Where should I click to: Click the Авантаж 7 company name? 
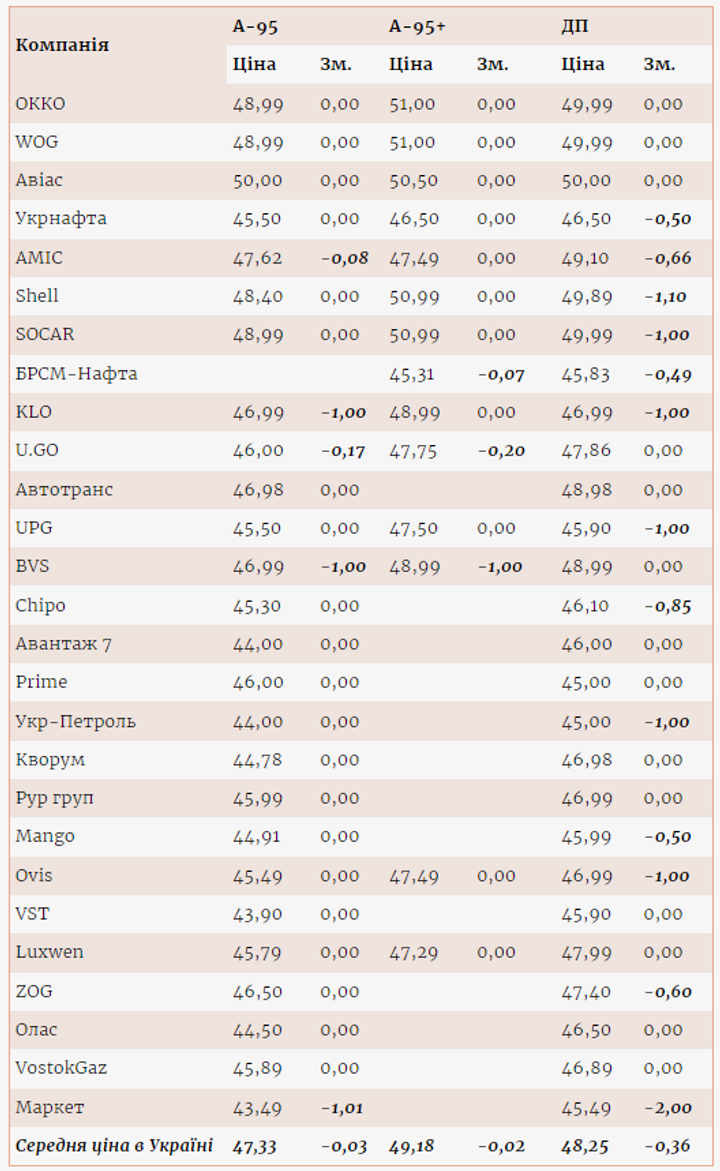coord(64,644)
